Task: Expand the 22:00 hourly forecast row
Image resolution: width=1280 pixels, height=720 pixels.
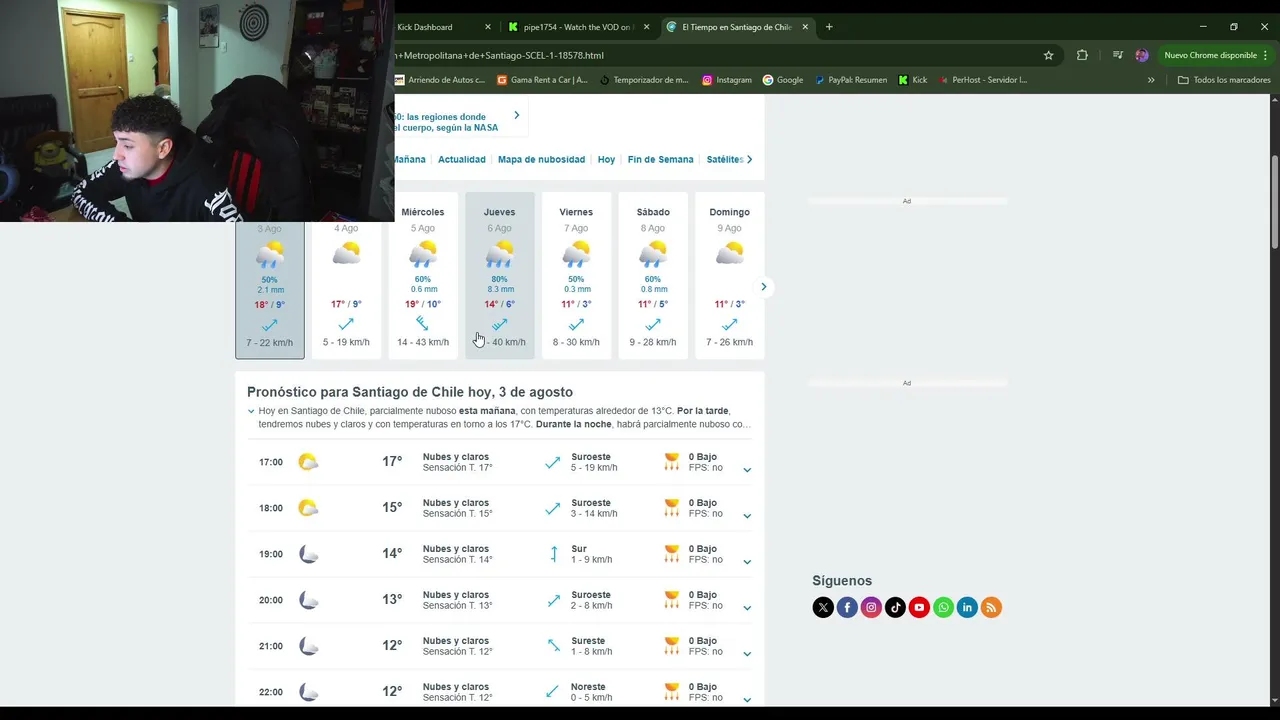Action: click(x=747, y=699)
